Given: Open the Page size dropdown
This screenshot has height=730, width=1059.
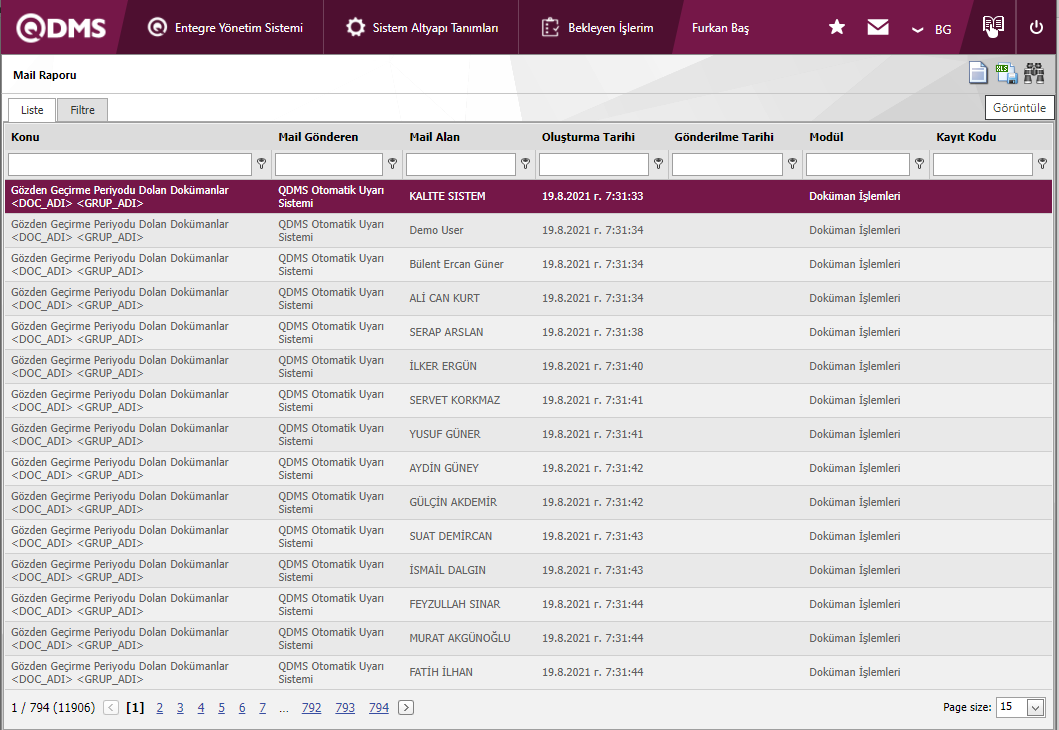Looking at the screenshot, I should point(1035,707).
